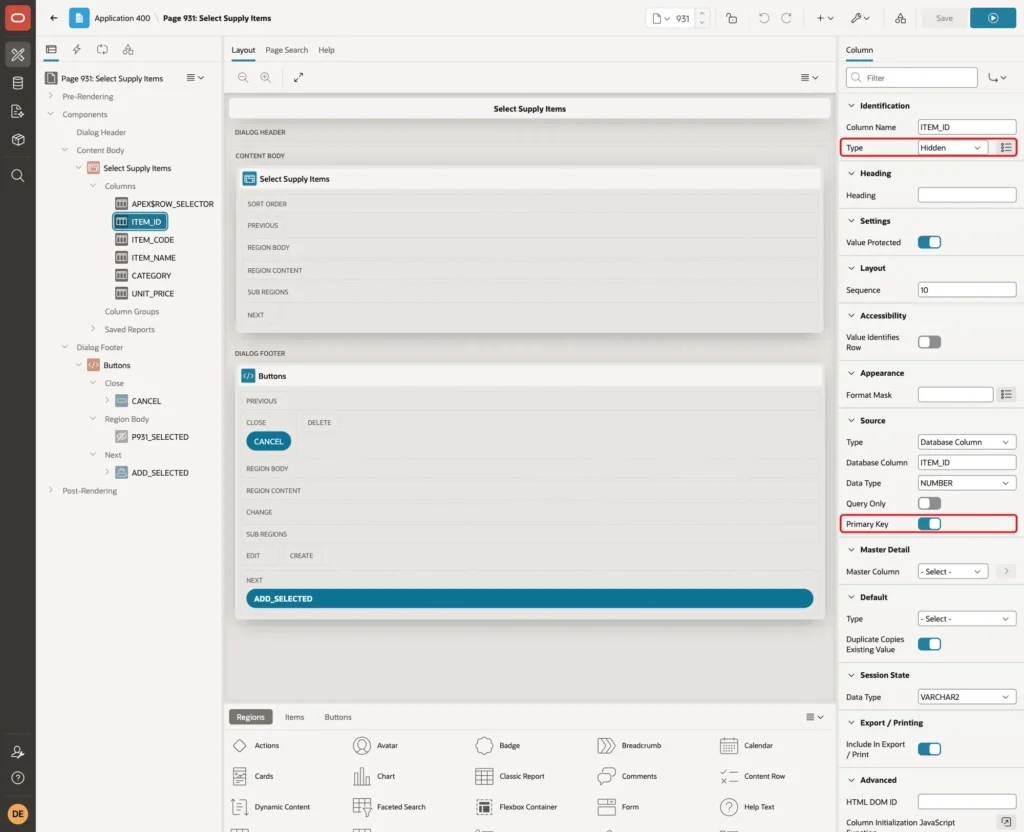Click the ADD_SELECTED button in layout
1024x832 pixels.
tap(529, 599)
